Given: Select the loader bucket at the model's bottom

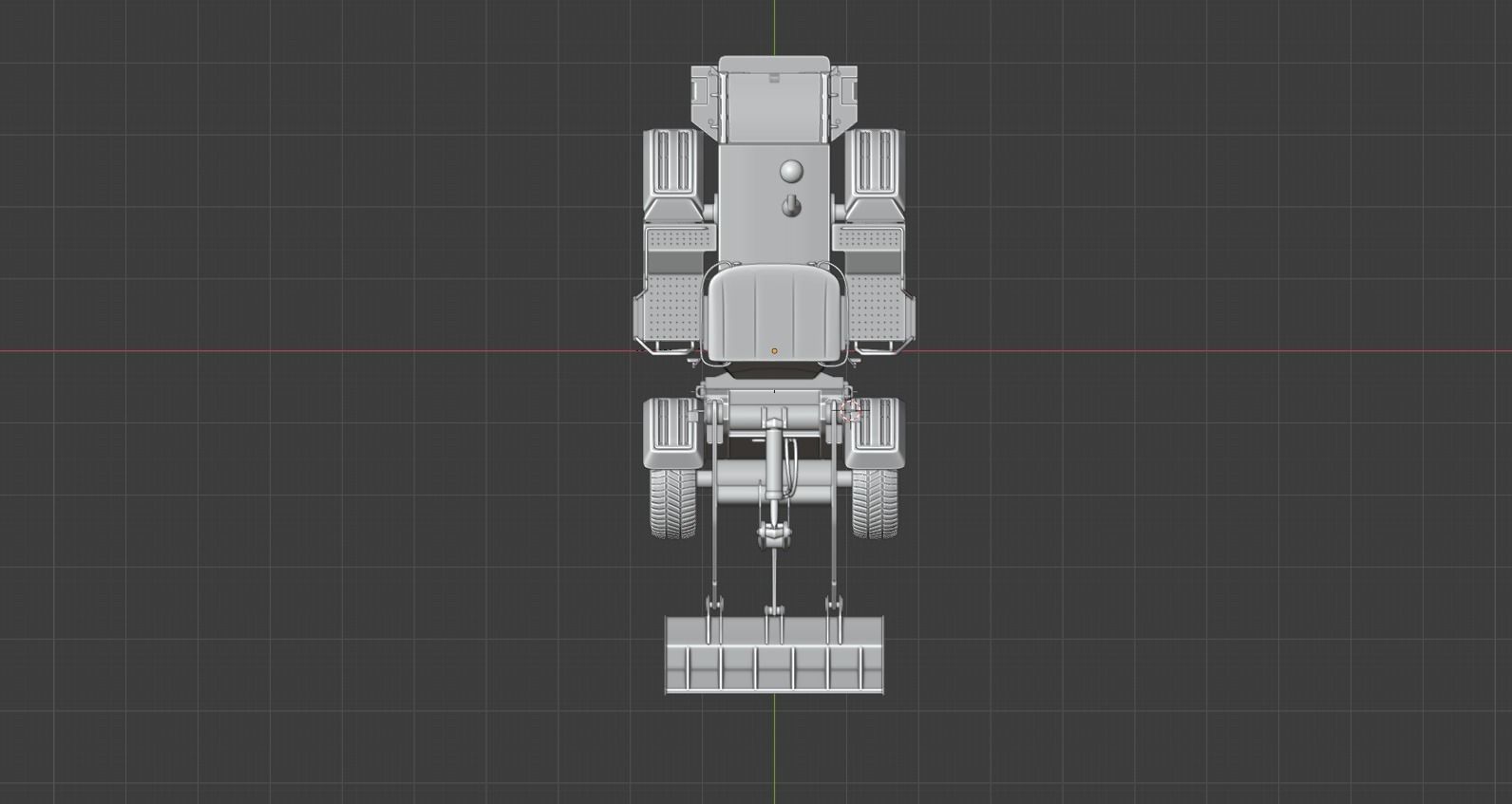Looking at the screenshot, I should click(774, 655).
